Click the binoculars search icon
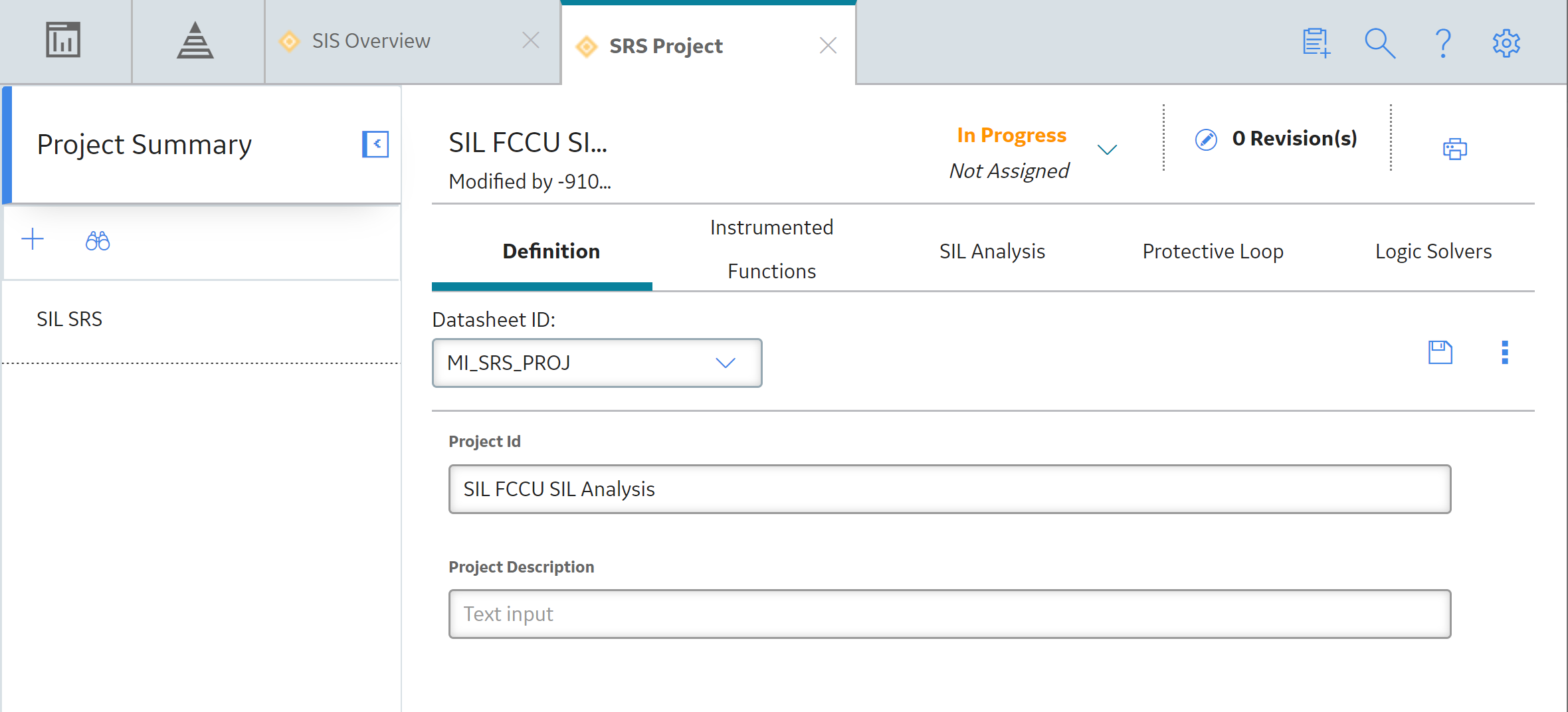 click(98, 240)
